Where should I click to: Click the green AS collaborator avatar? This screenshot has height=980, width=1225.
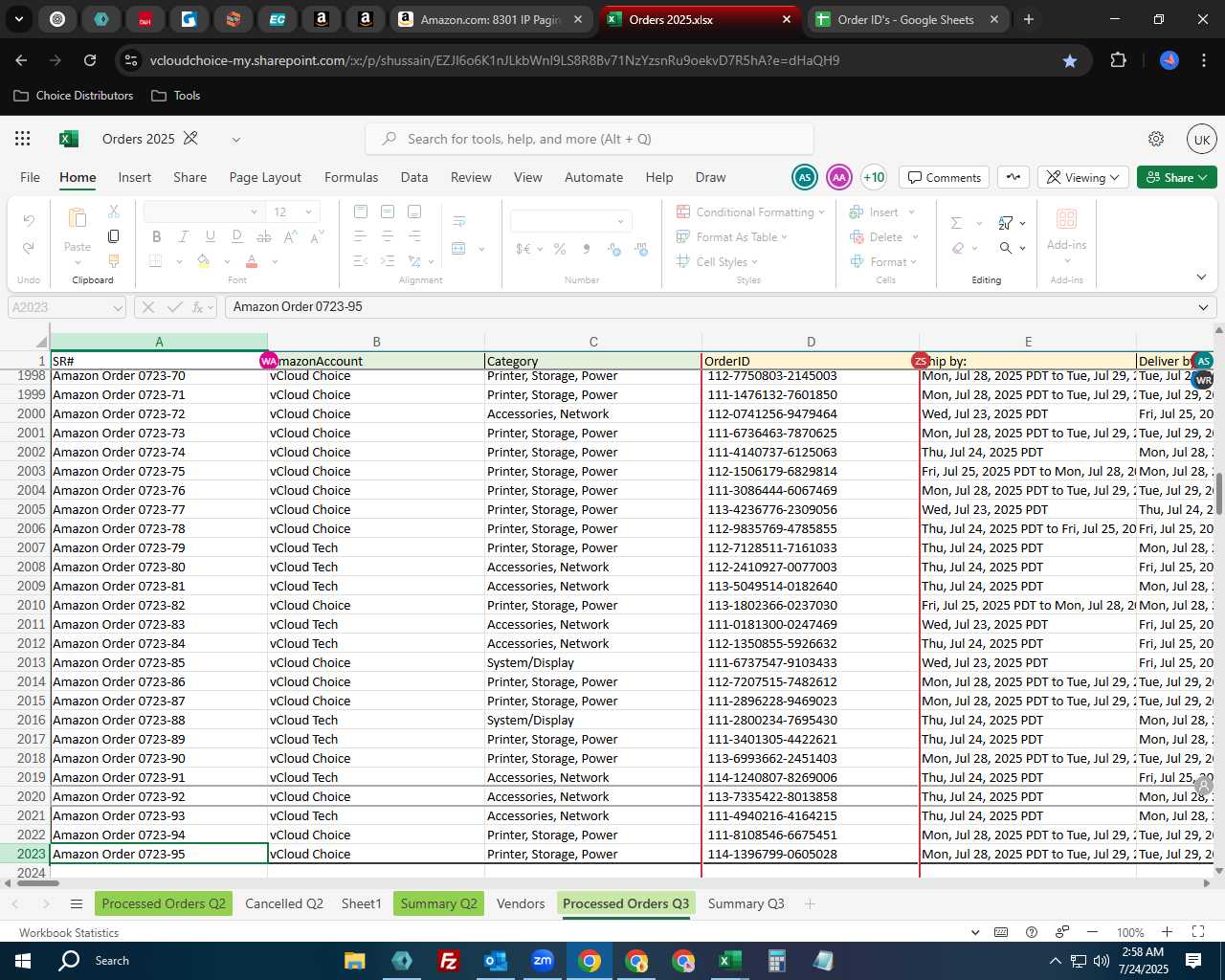805,177
